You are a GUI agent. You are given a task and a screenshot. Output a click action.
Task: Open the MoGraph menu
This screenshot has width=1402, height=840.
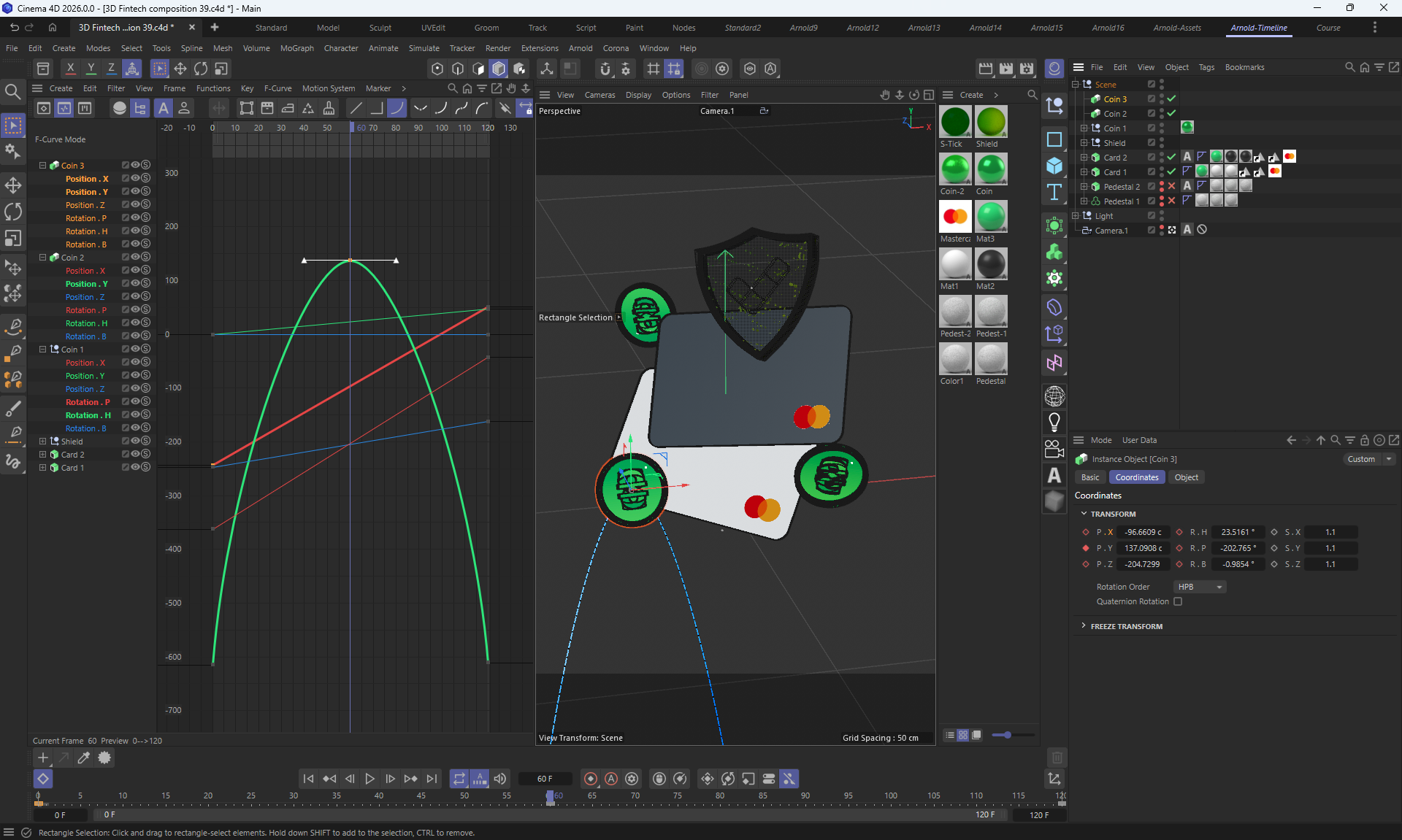(x=296, y=48)
